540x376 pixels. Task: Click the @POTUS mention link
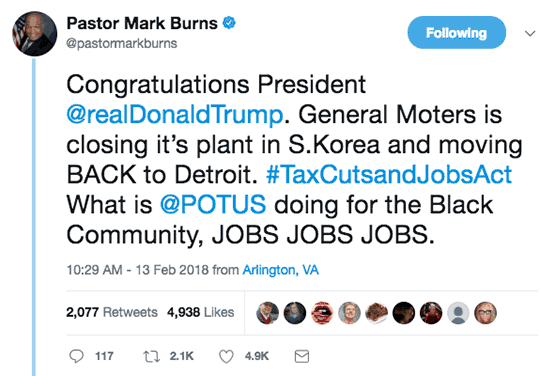point(213,205)
